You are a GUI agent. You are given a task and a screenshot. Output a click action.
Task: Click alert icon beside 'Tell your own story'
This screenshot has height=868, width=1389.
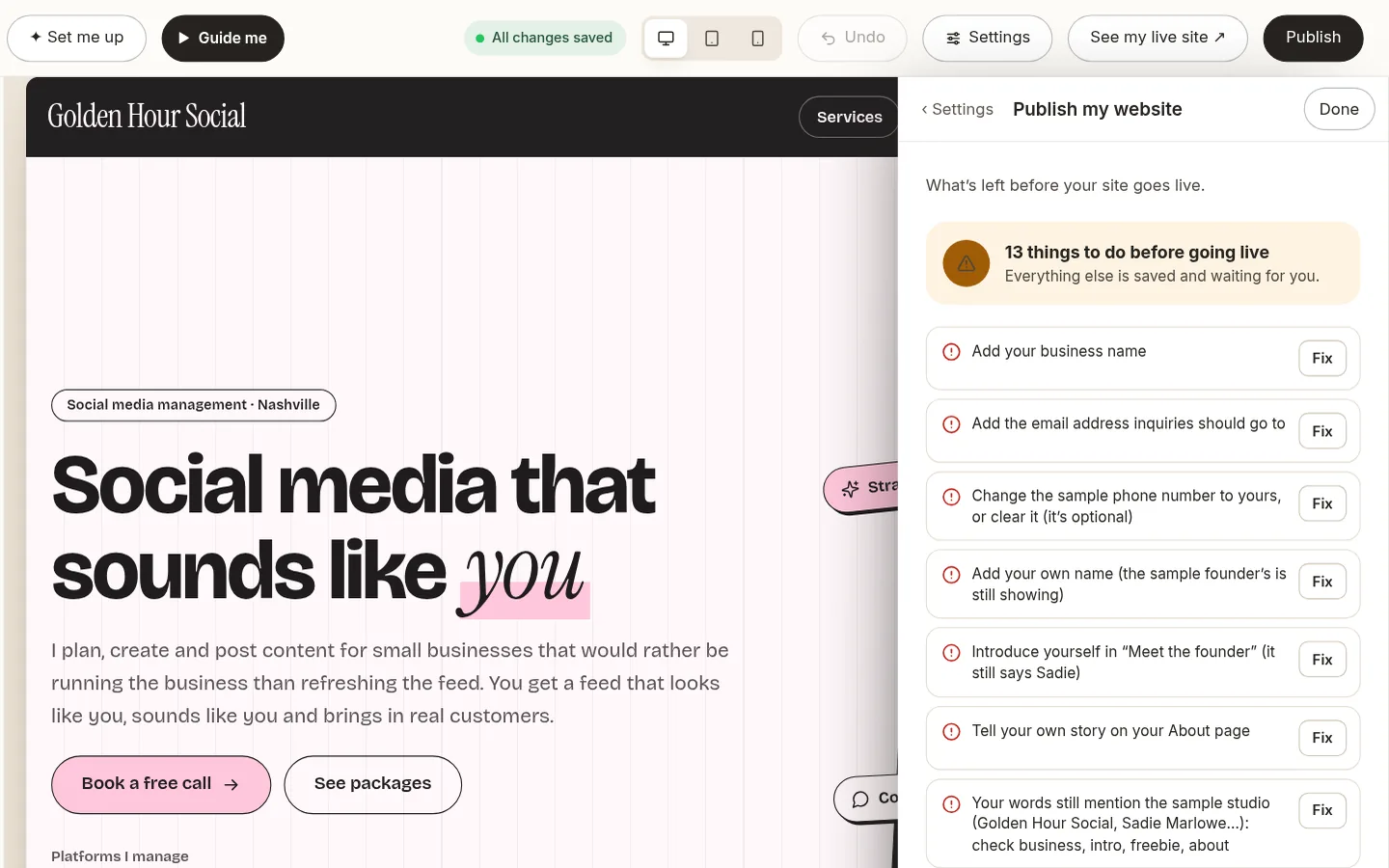tap(951, 731)
